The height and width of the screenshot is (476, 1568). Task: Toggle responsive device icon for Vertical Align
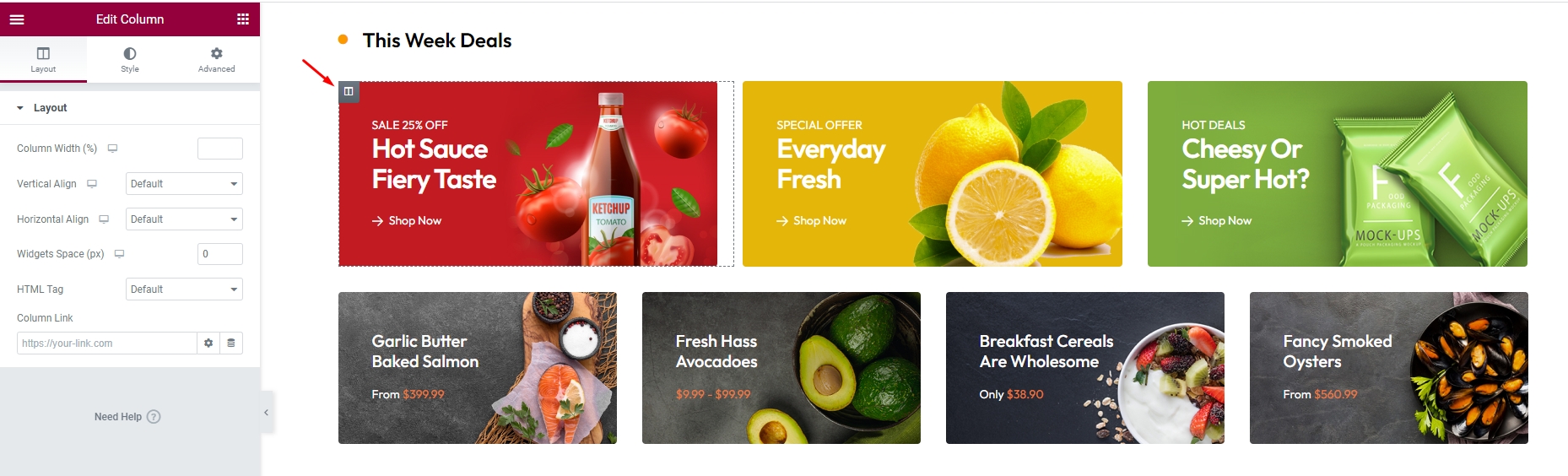(92, 184)
